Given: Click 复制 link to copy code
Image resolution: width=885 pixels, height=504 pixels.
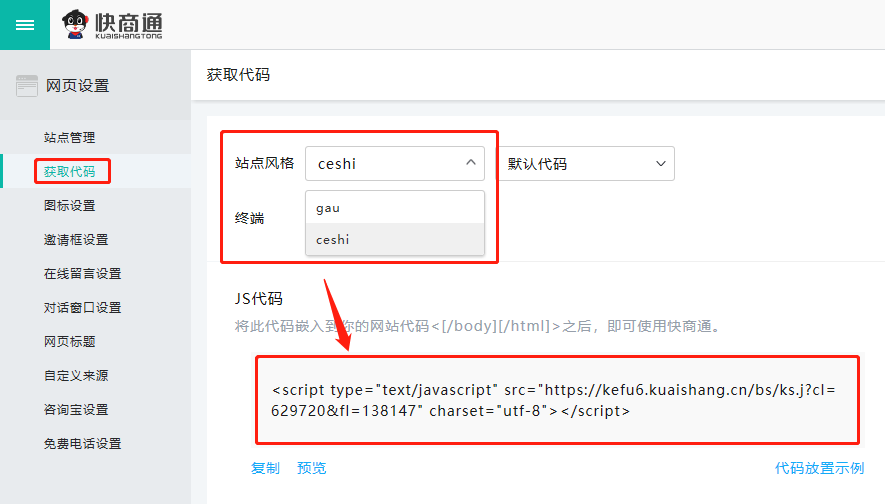Looking at the screenshot, I should 265,468.
